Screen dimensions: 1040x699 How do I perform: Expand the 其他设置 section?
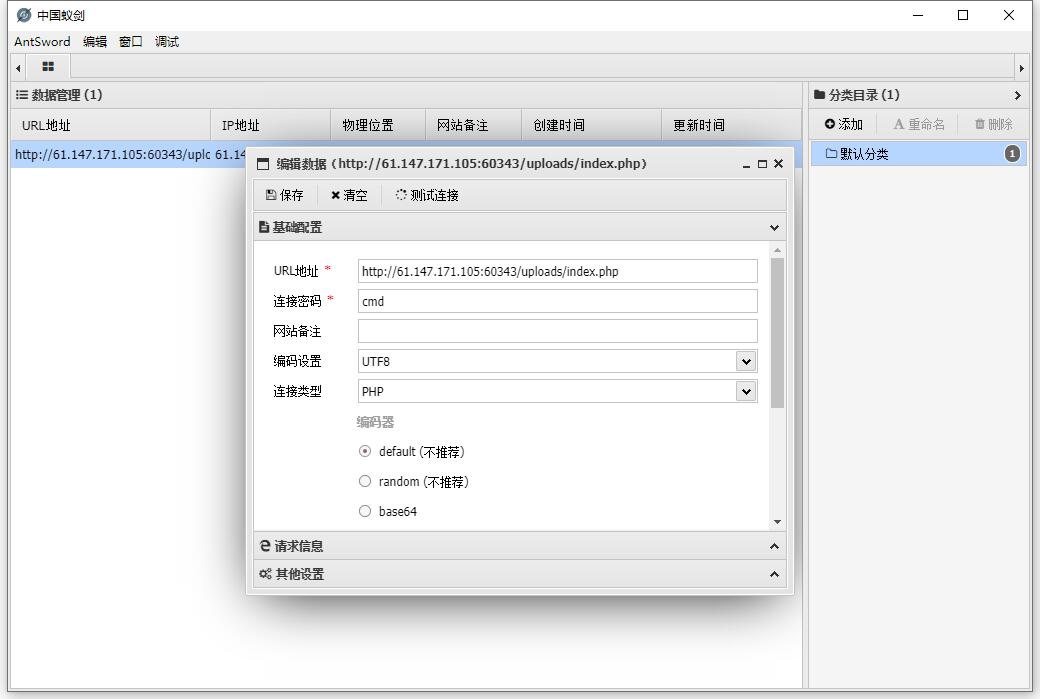pos(774,574)
